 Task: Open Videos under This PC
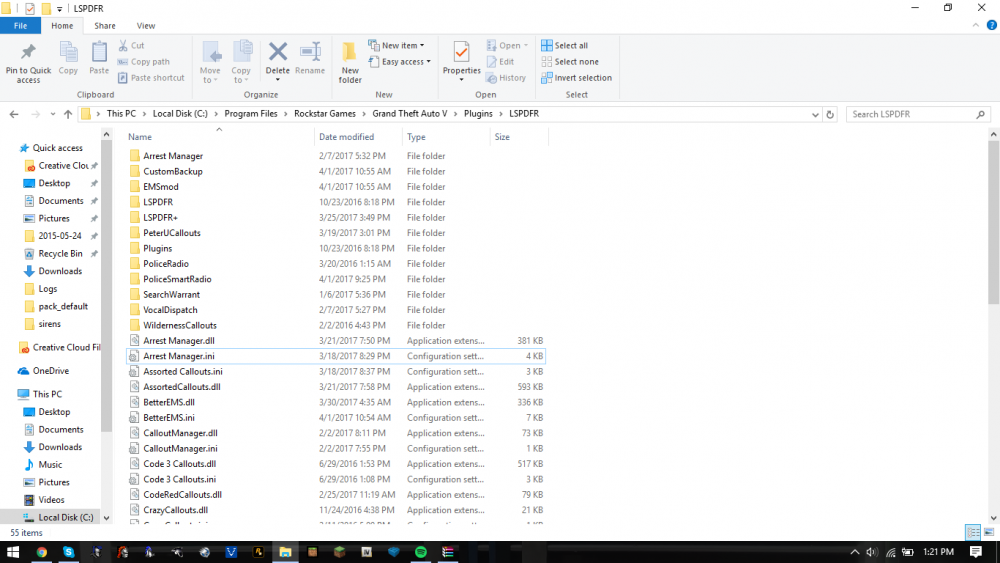point(51,500)
